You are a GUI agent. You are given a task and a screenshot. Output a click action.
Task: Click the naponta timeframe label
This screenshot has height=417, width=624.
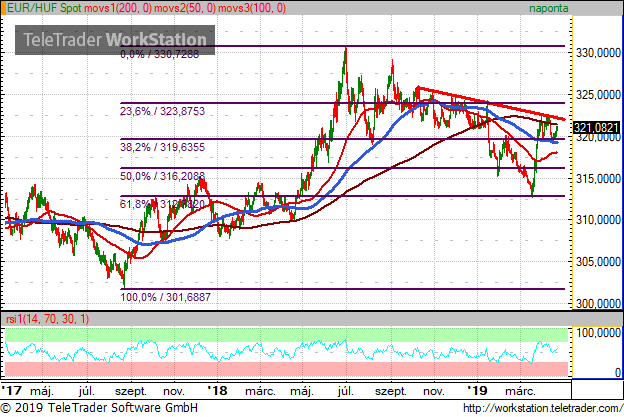coord(548,8)
